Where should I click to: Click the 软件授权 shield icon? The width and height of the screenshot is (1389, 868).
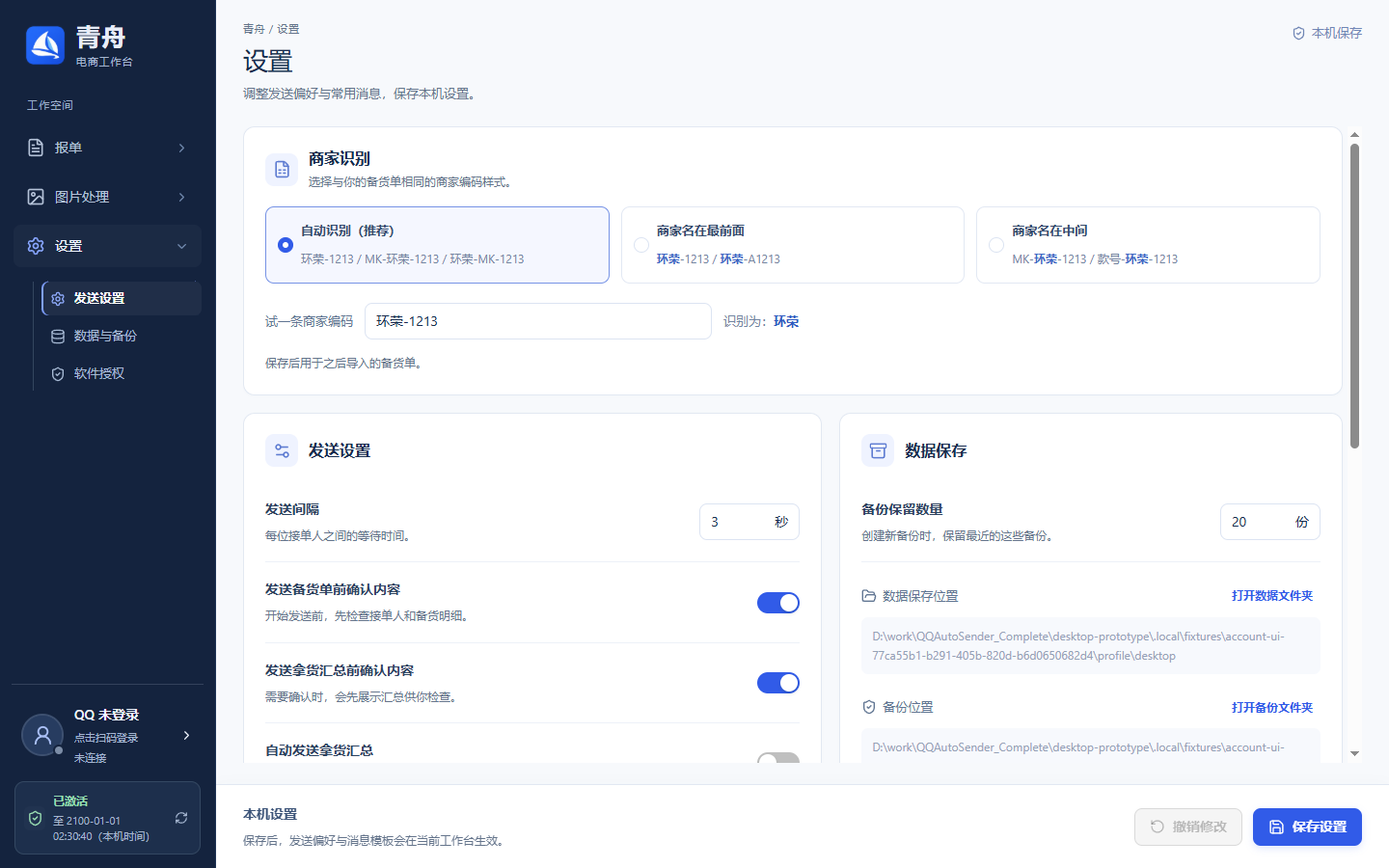coord(58,374)
